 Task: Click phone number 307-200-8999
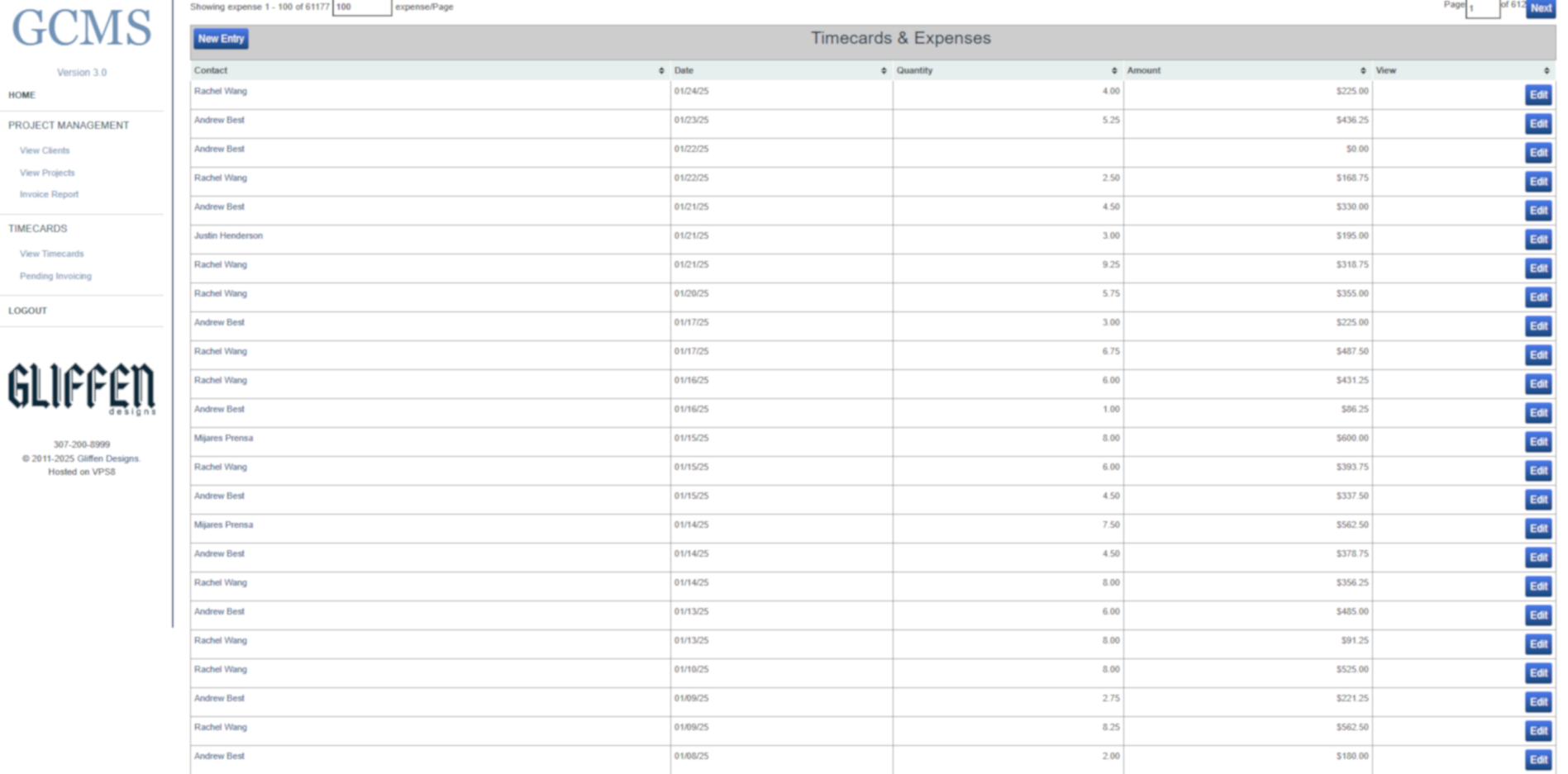(82, 444)
